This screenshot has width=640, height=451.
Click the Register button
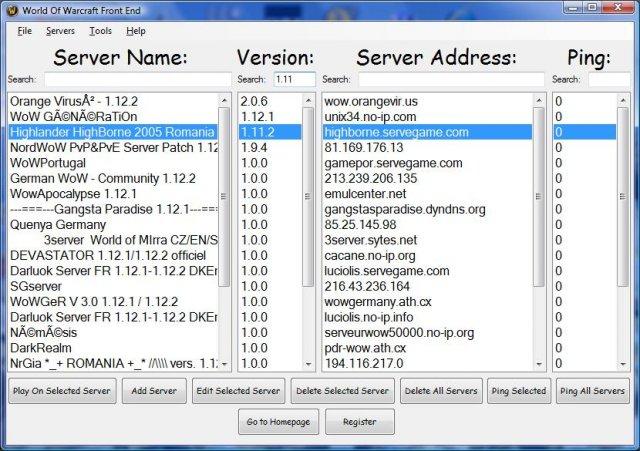359,422
